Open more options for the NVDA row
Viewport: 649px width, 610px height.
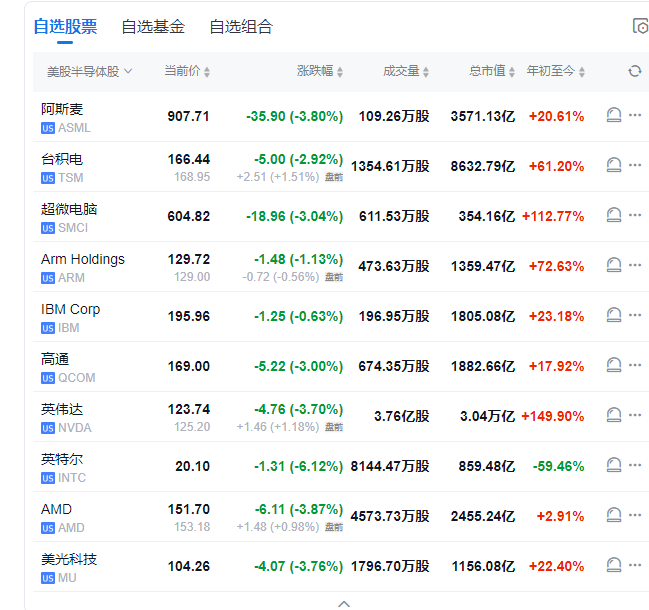[635, 415]
